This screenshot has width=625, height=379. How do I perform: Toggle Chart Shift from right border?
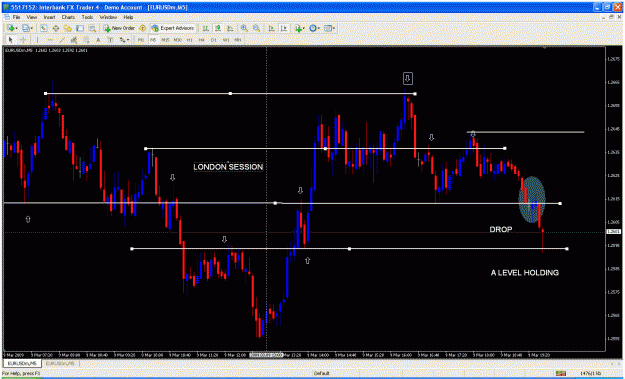(x=283, y=28)
